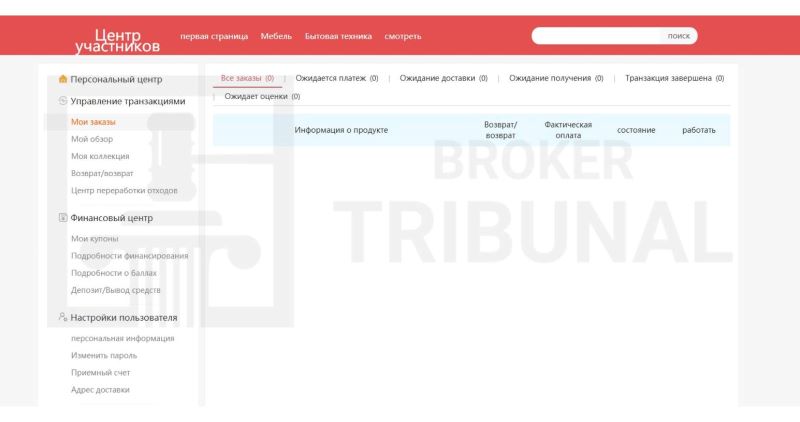Switch to the Ожидается платеж tab
The width and height of the screenshot is (800, 422).
(x=337, y=78)
